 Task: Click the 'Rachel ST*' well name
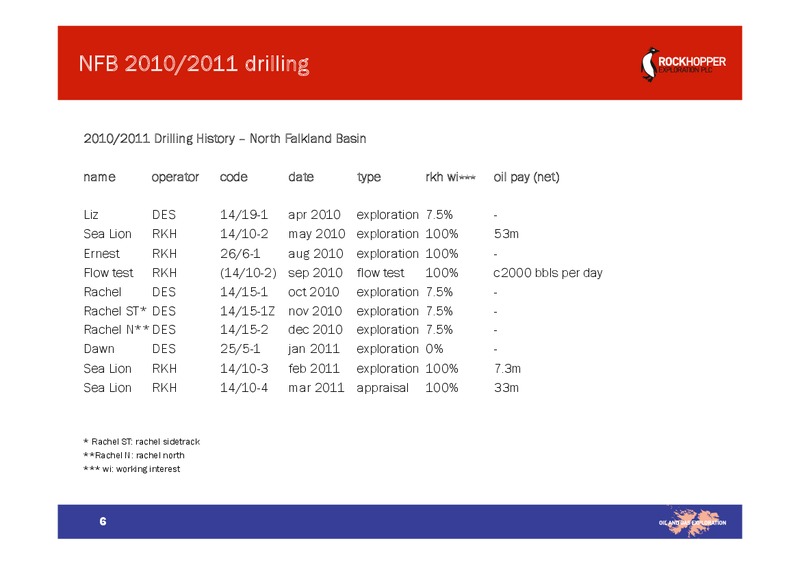click(x=115, y=311)
